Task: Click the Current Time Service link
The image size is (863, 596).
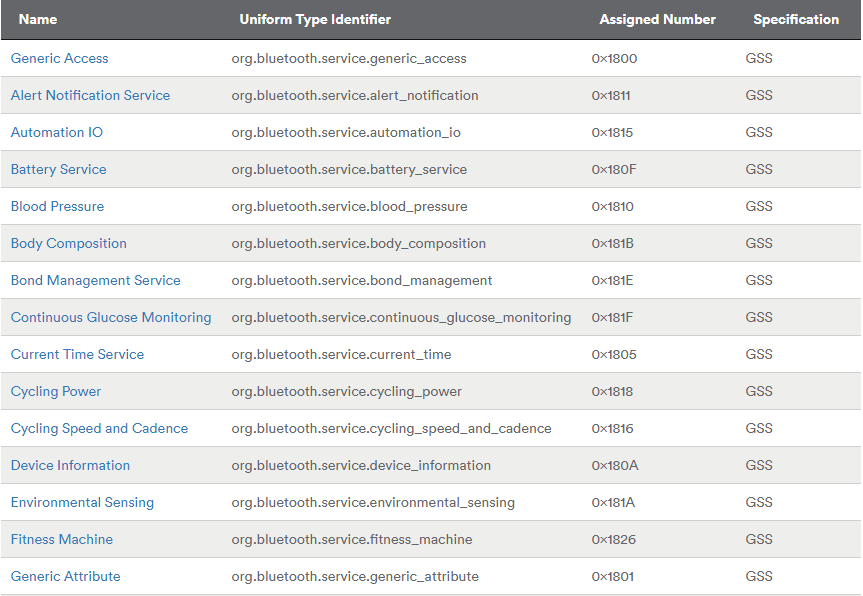Action: (x=77, y=354)
